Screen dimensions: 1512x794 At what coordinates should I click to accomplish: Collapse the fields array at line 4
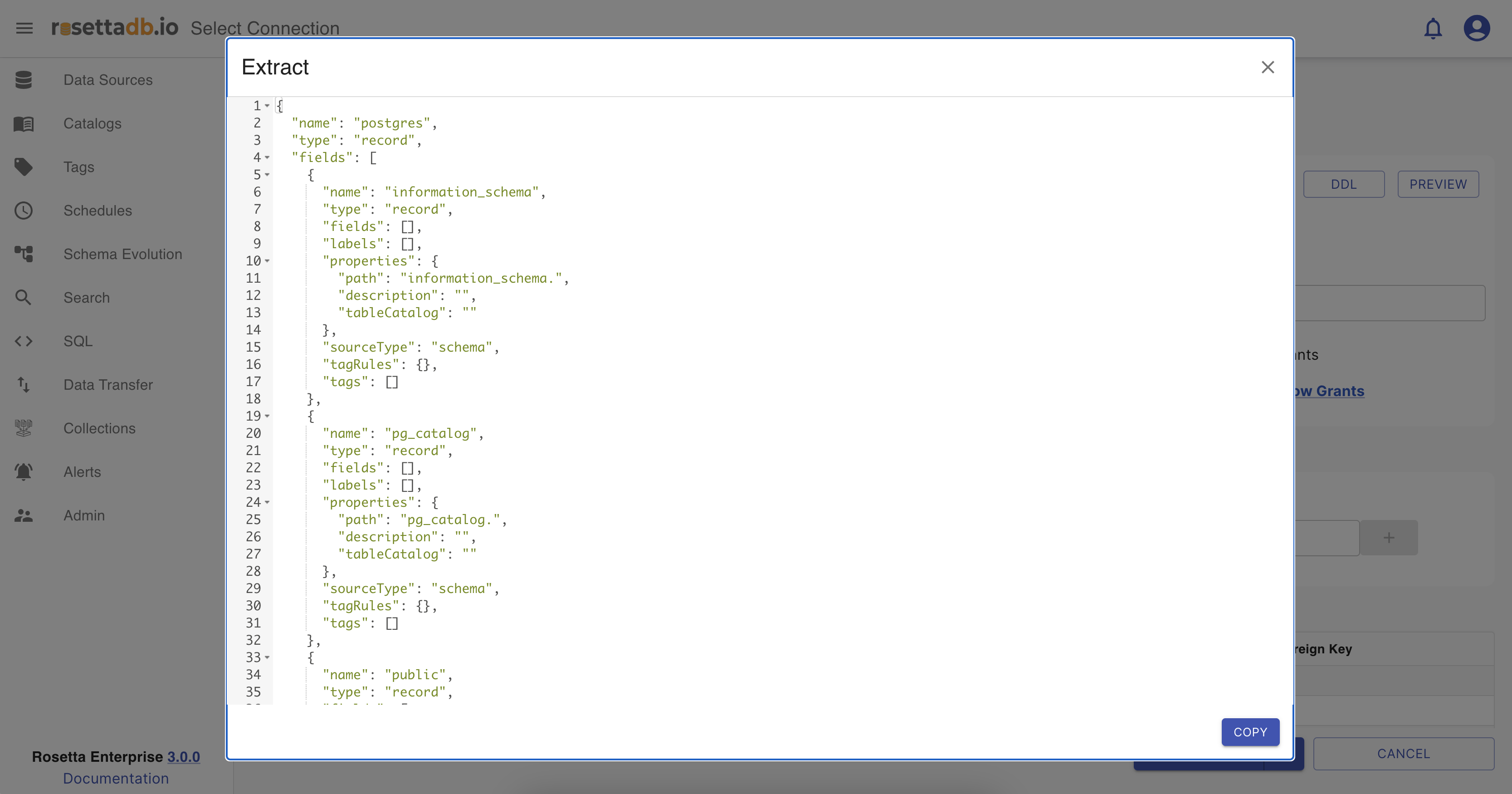[x=267, y=157]
